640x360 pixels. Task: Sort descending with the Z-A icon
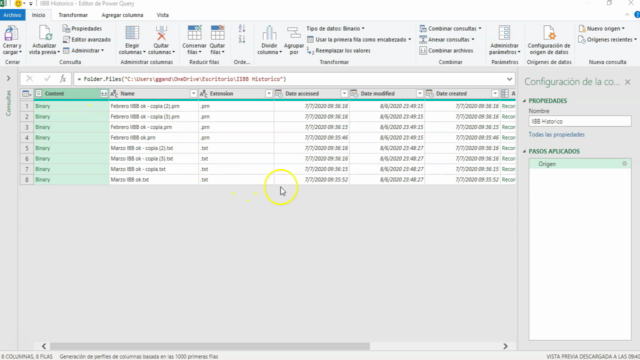click(x=242, y=40)
